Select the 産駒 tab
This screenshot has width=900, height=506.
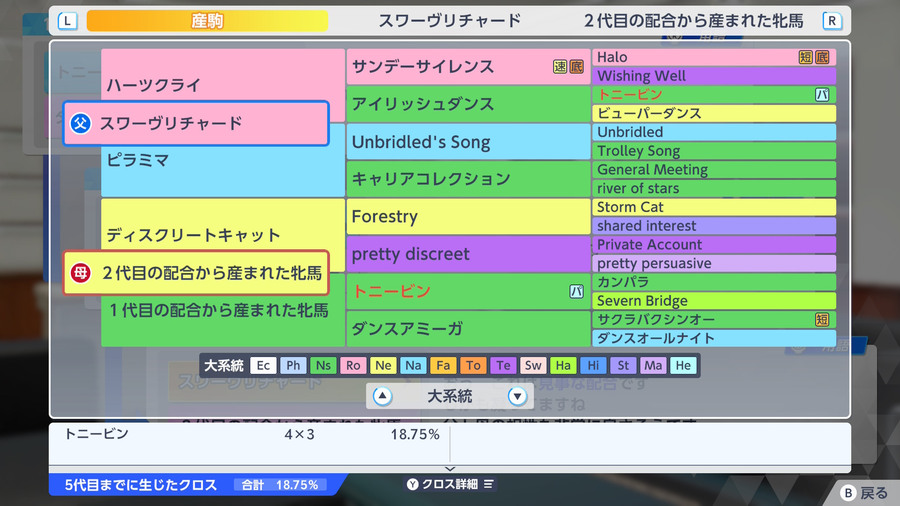[207, 21]
